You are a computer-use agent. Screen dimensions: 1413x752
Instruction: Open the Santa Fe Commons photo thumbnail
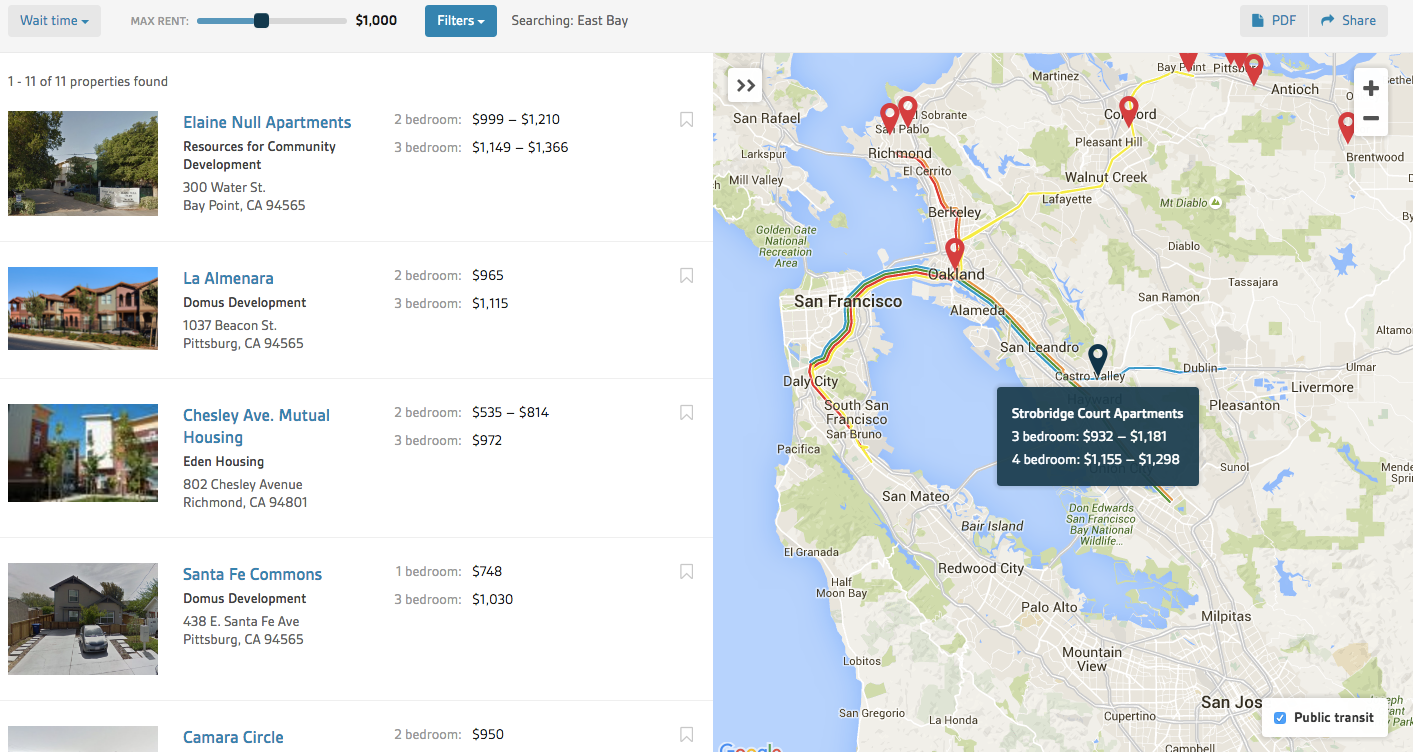tap(83, 619)
